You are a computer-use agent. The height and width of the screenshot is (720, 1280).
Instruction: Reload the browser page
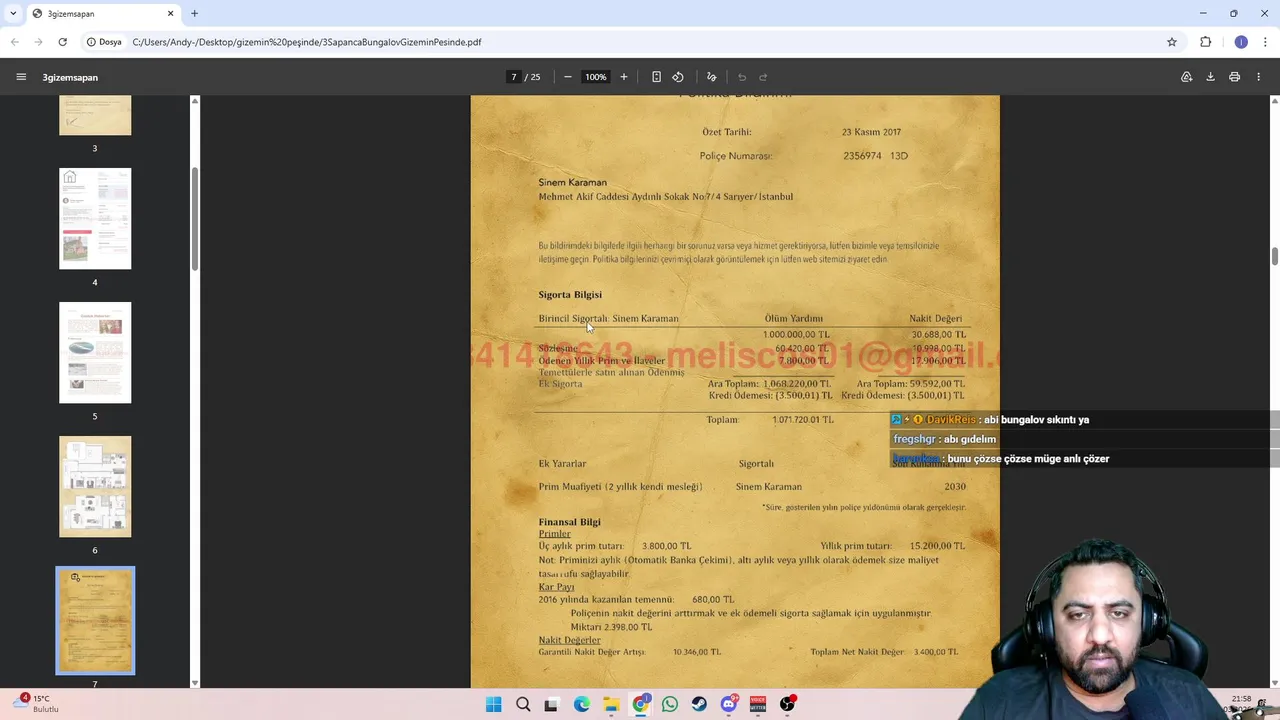(x=62, y=42)
